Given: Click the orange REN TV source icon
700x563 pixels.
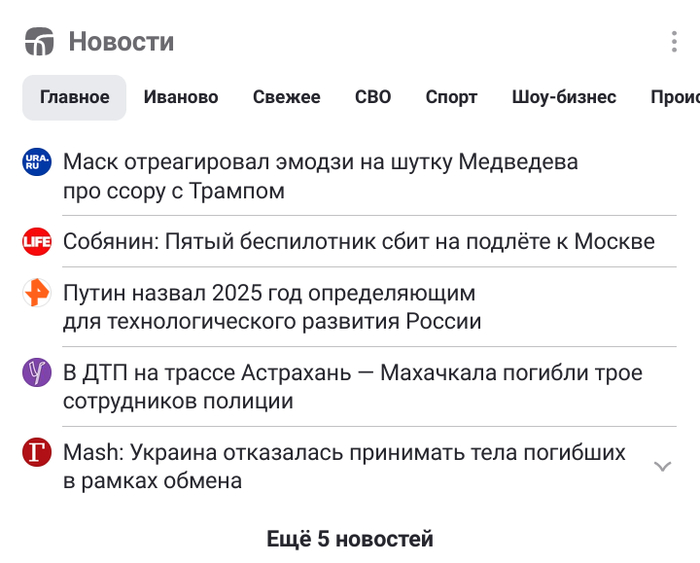Looking at the screenshot, I should tap(37, 293).
